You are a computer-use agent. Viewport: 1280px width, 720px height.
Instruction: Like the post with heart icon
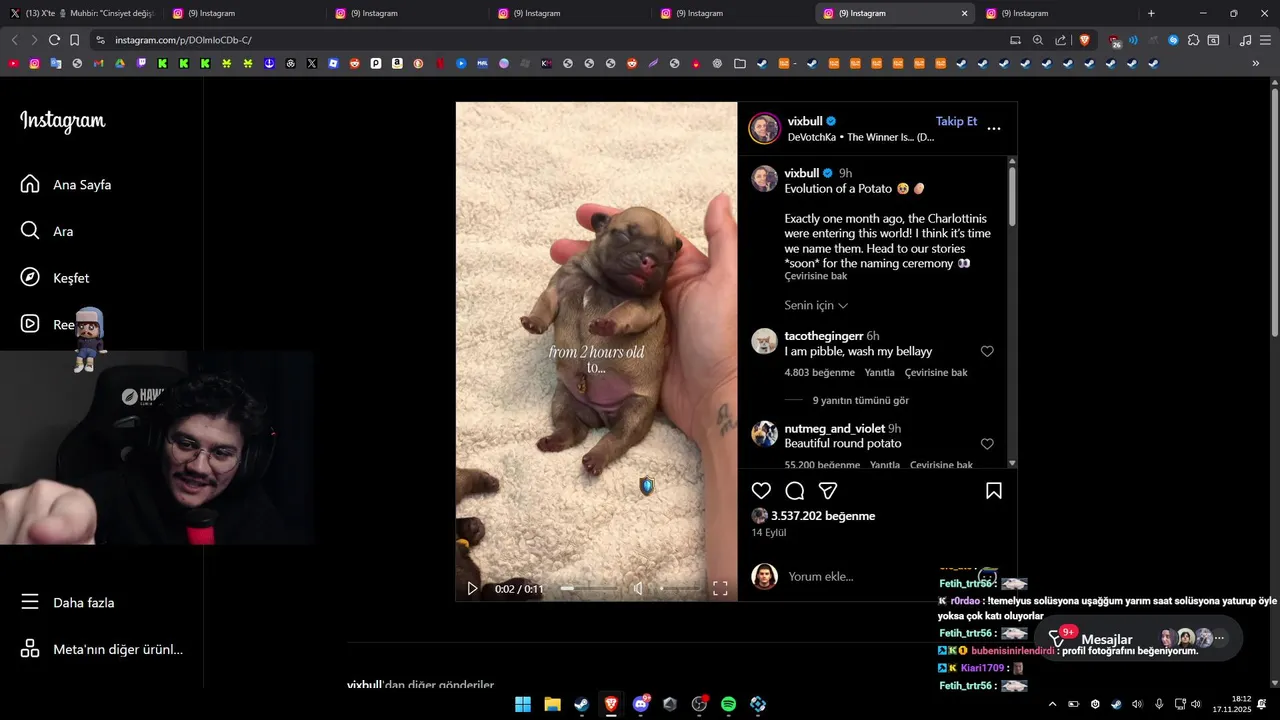(761, 491)
